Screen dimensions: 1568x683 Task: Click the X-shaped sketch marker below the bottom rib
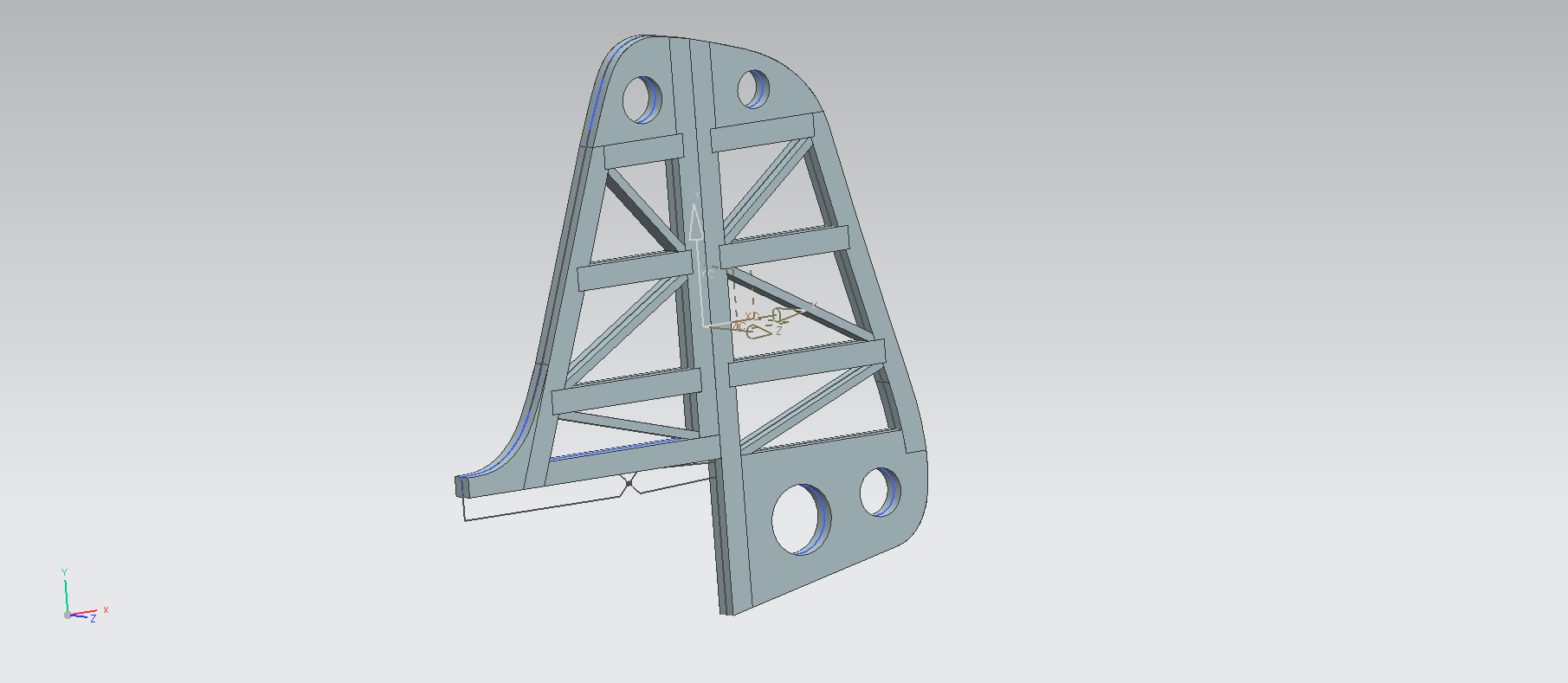[629, 484]
